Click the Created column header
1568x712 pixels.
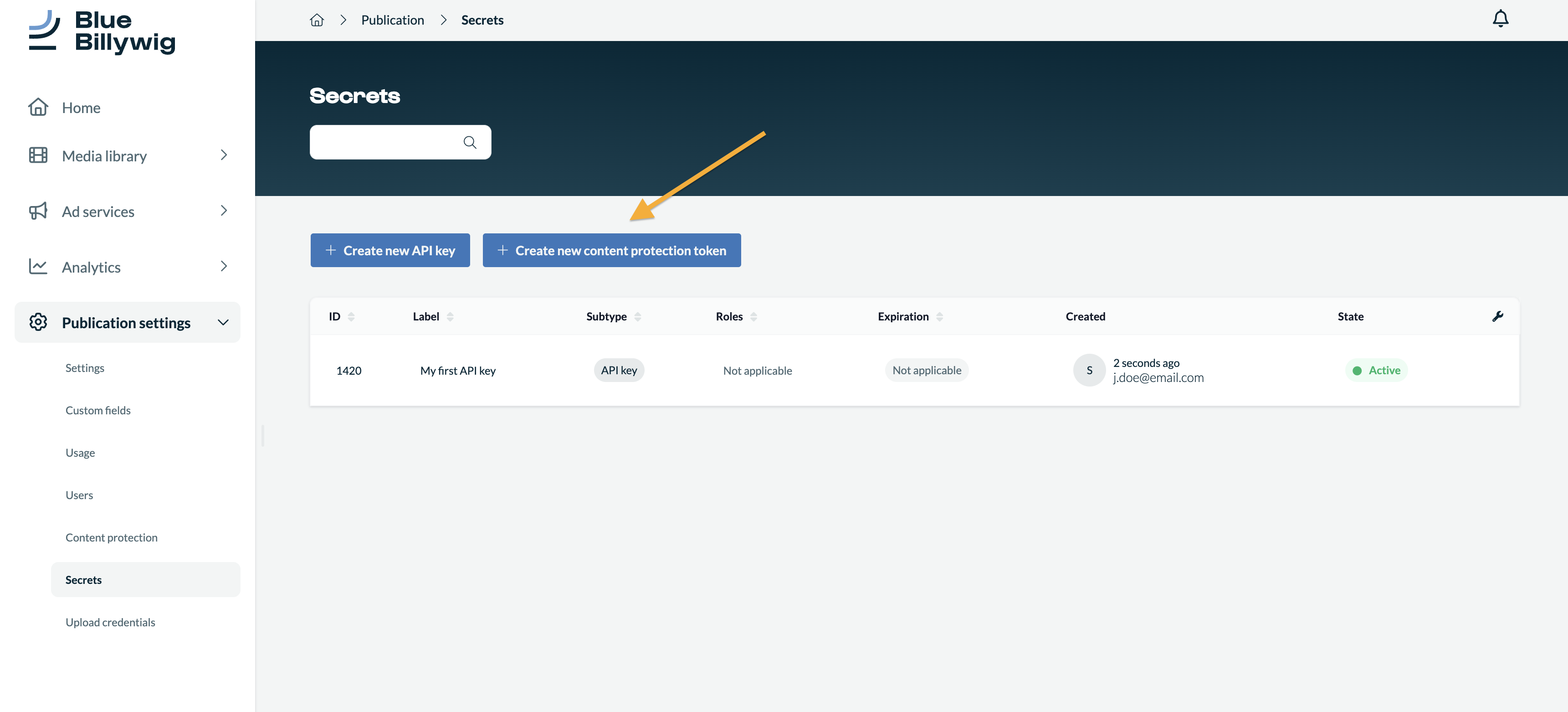pyautogui.click(x=1085, y=317)
